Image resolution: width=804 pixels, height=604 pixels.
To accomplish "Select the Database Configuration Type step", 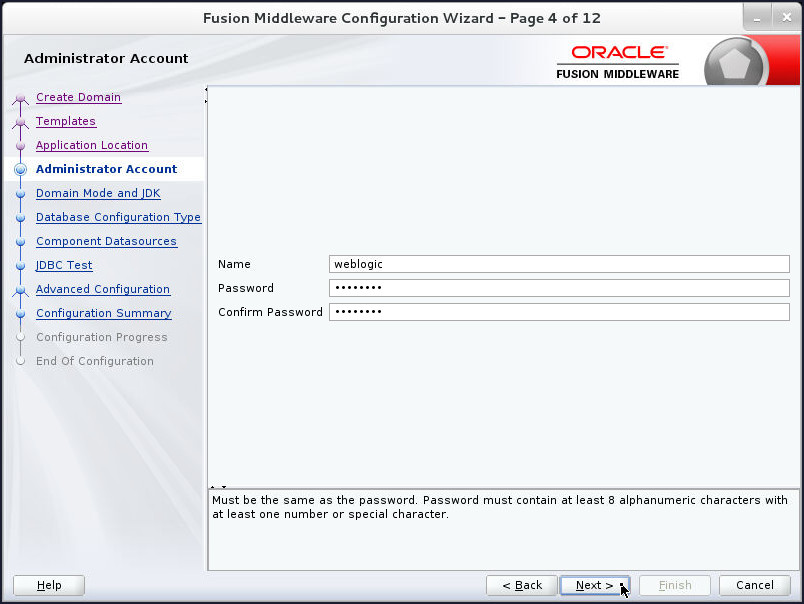I will click(x=118, y=217).
